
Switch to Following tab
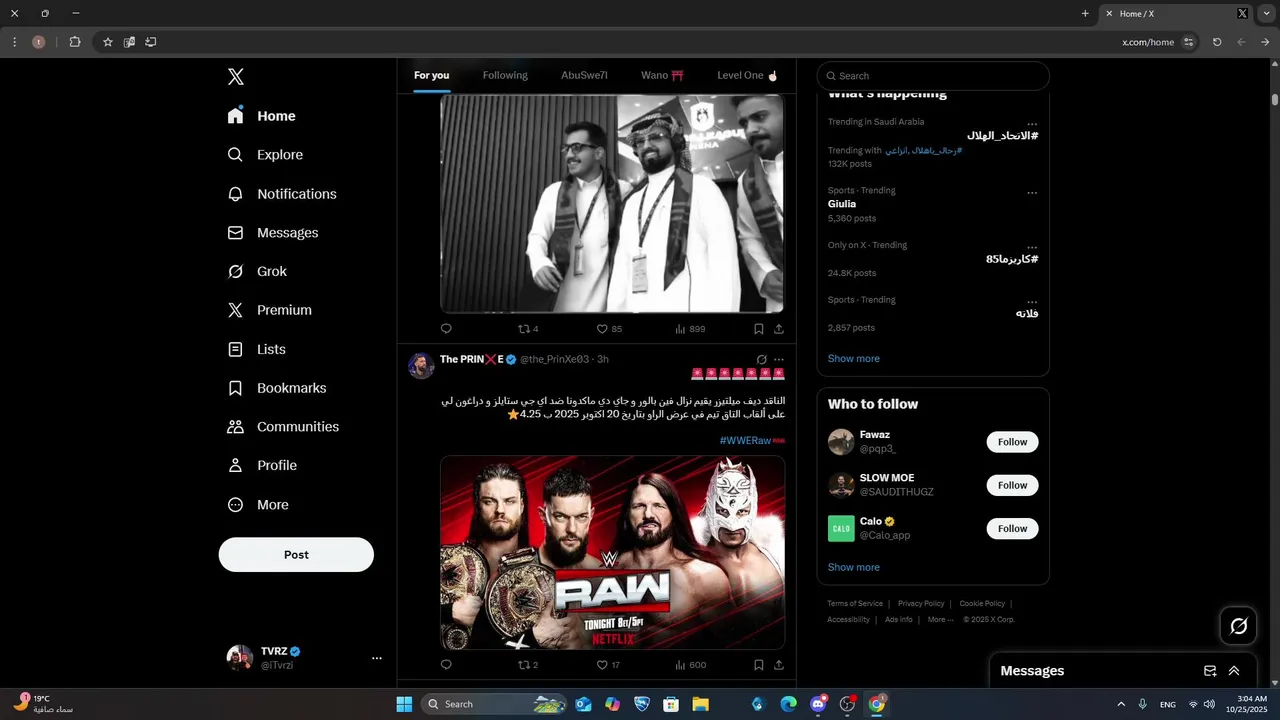[x=505, y=75]
